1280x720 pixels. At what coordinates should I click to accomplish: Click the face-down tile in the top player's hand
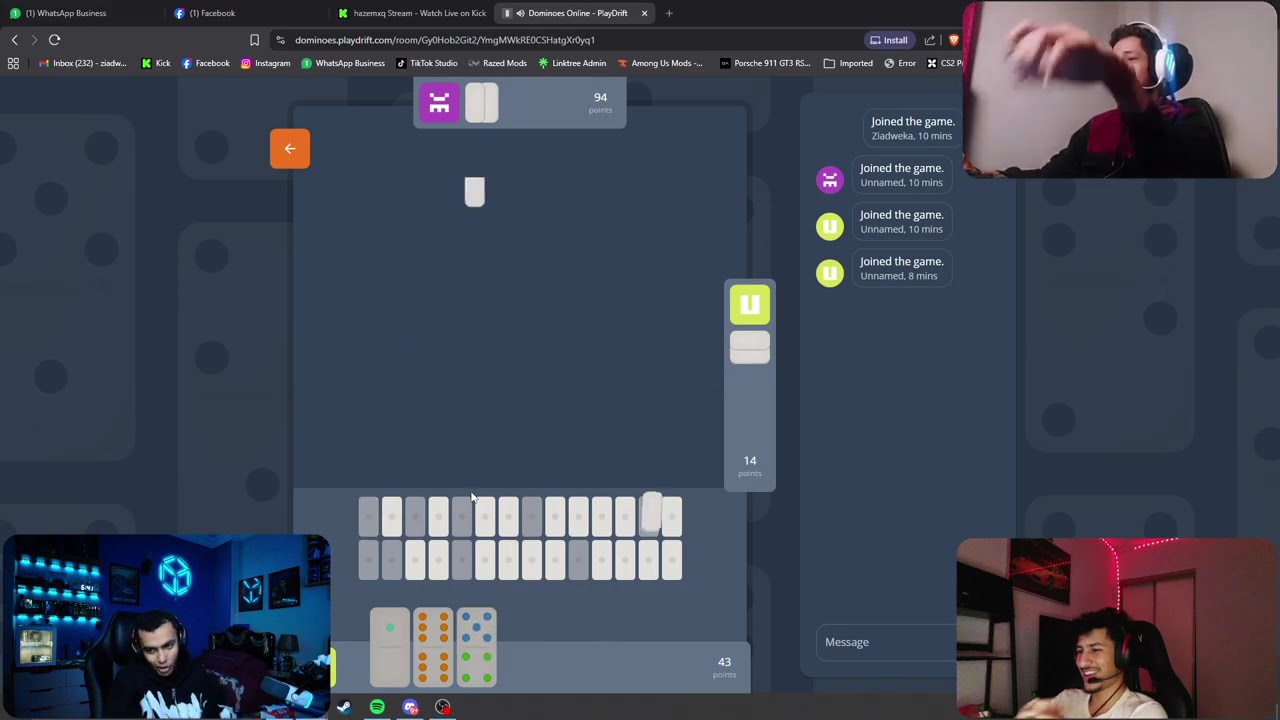pyautogui.click(x=482, y=103)
